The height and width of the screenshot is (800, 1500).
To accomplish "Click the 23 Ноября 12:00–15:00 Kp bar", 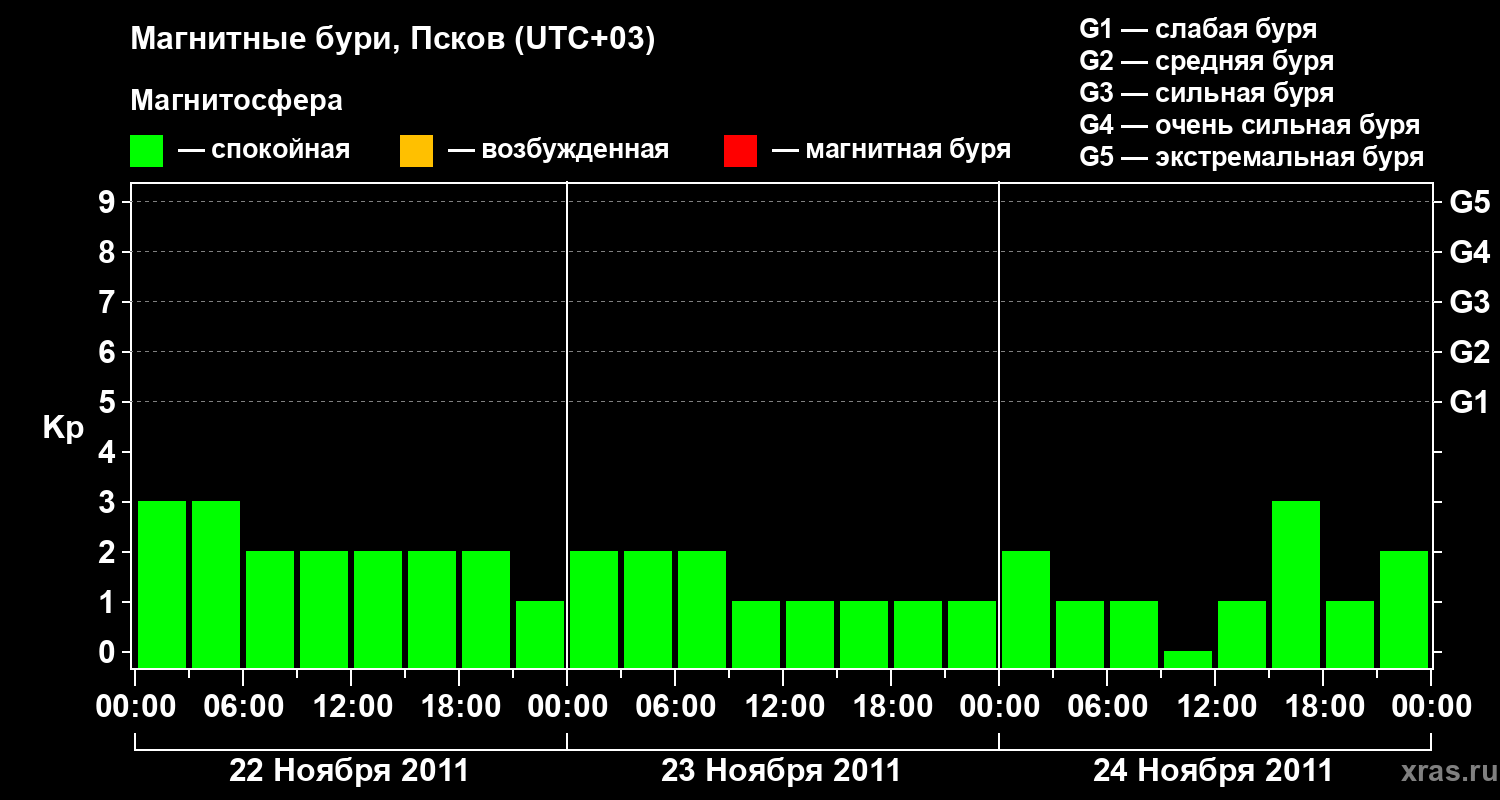I will [810, 634].
